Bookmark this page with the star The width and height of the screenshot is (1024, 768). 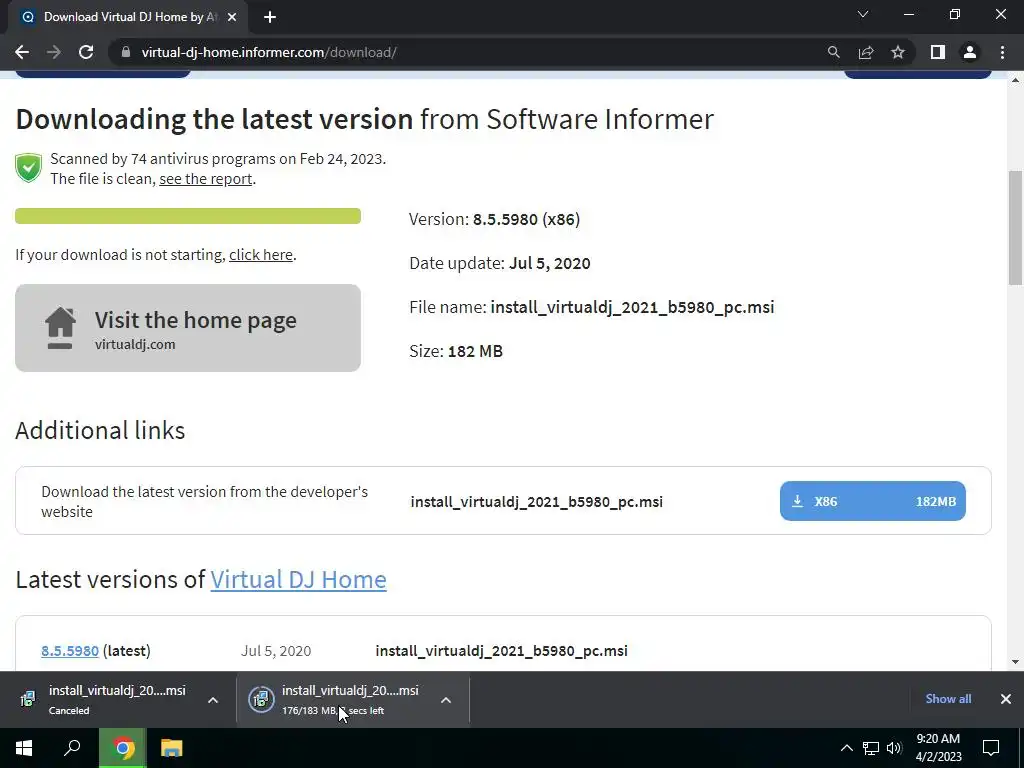click(x=898, y=52)
